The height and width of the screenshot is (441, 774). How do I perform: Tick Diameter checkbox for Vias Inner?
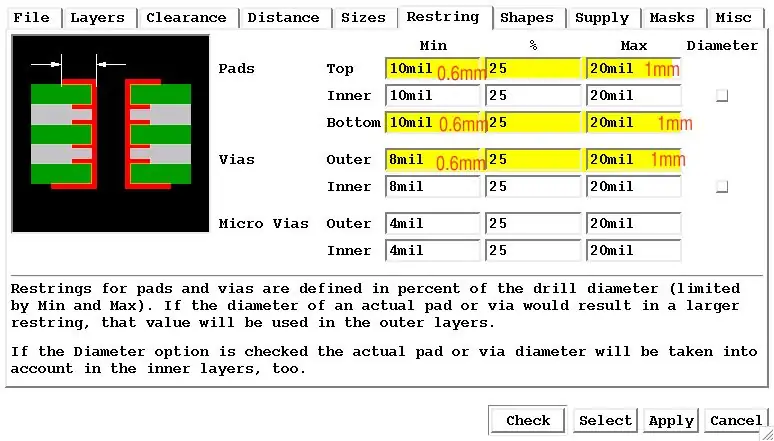(x=722, y=187)
